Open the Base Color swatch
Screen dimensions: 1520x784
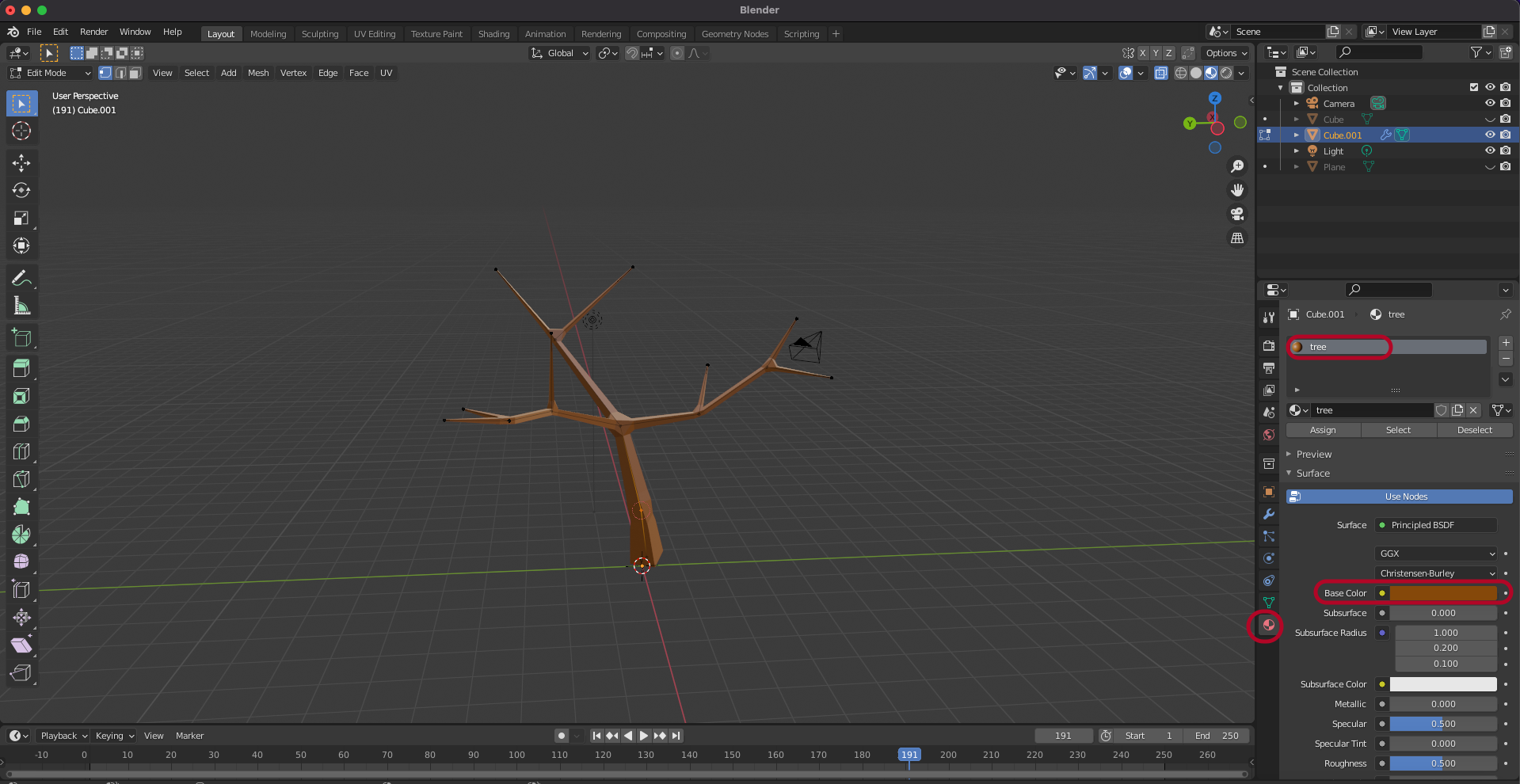pos(1442,593)
